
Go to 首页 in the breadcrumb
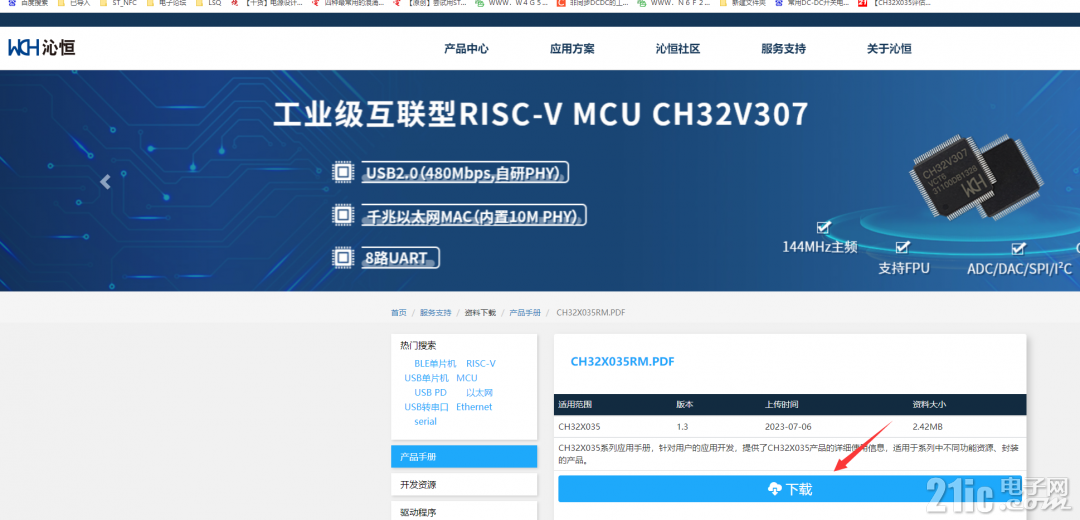pyautogui.click(x=399, y=313)
